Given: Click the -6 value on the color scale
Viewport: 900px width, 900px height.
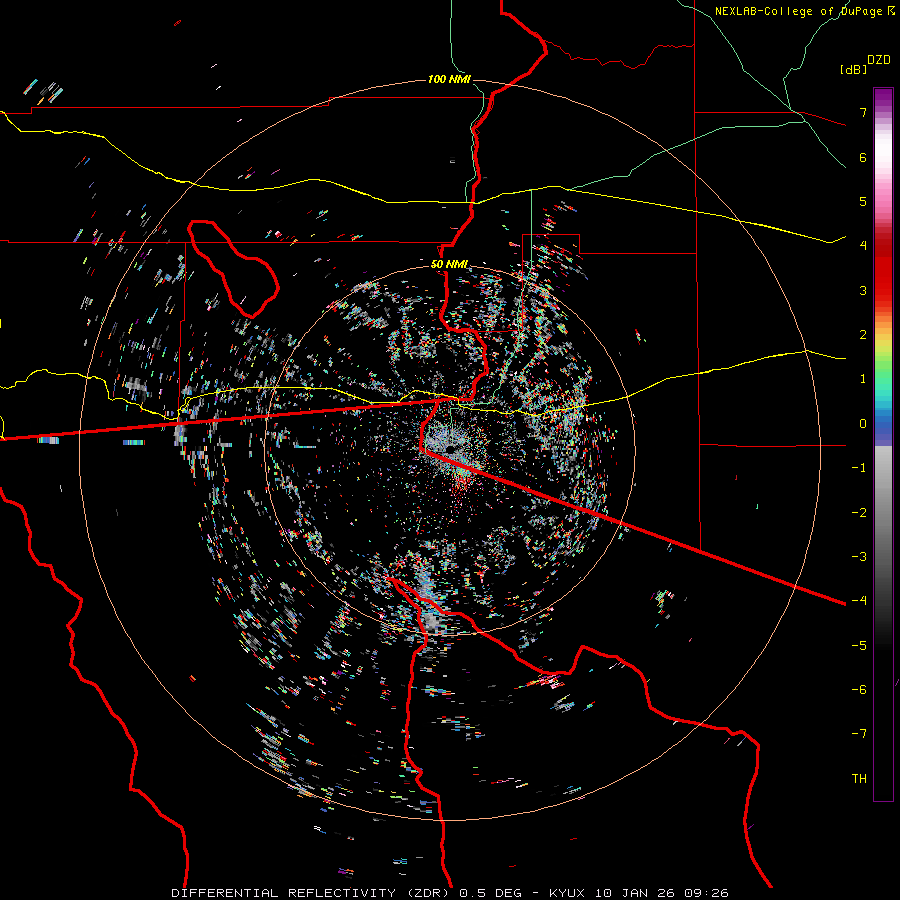Looking at the screenshot, I should 859,690.
